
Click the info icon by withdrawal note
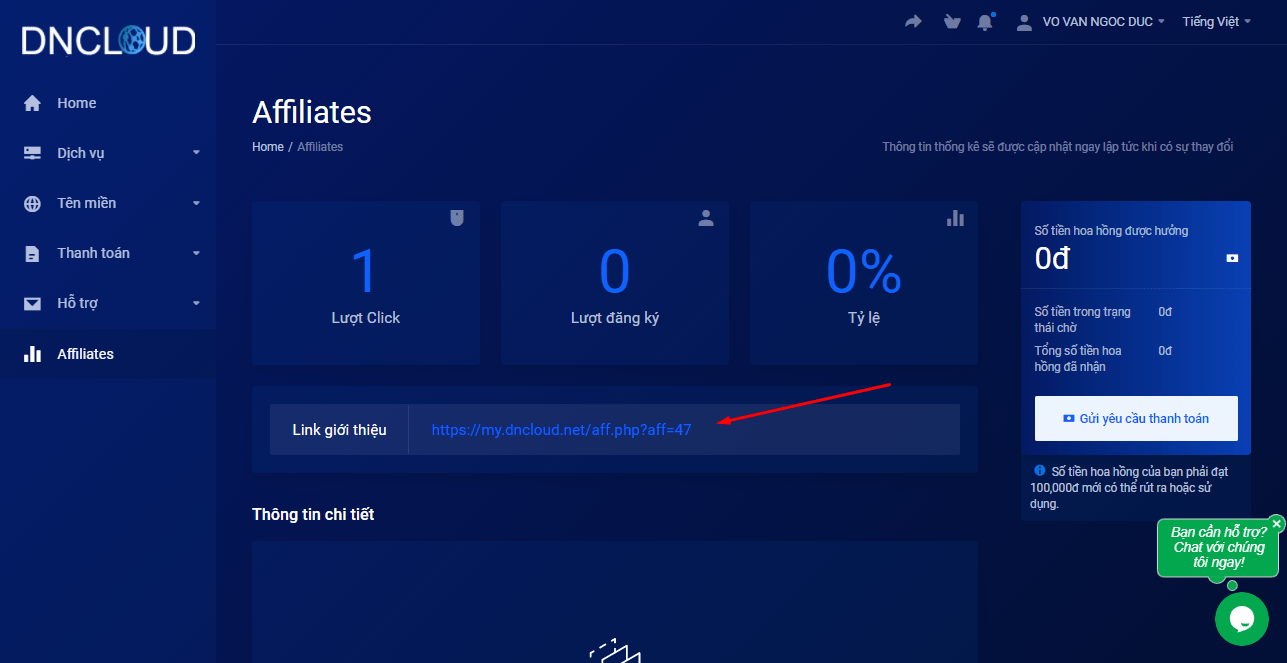tap(1040, 470)
